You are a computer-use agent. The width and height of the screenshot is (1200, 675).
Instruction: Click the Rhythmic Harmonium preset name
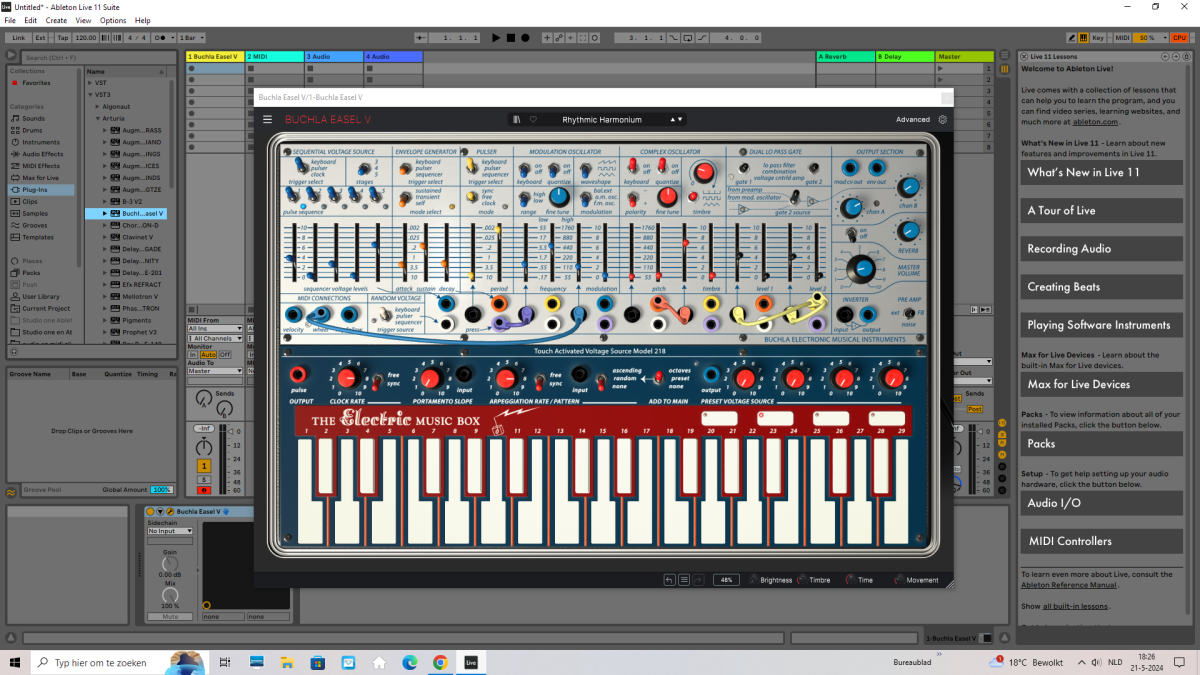click(602, 119)
